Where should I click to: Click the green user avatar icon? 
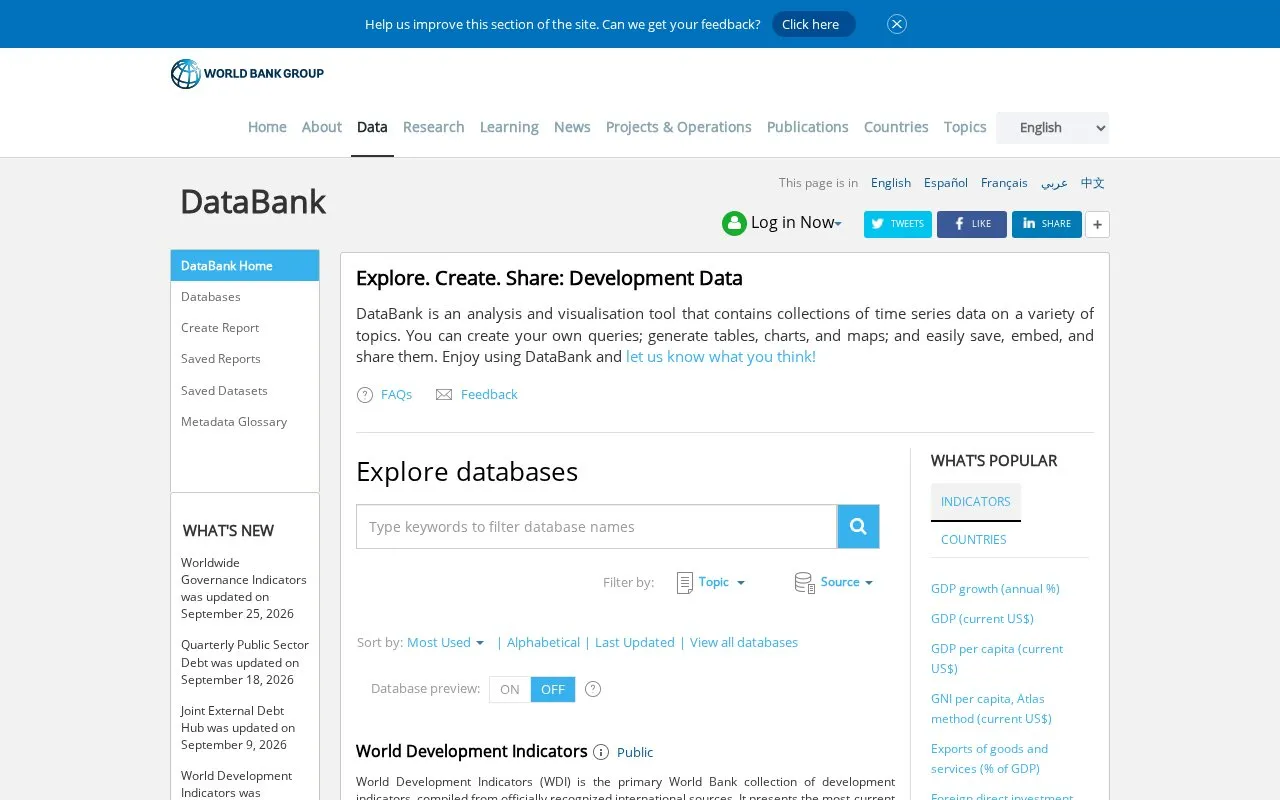pyautogui.click(x=734, y=223)
